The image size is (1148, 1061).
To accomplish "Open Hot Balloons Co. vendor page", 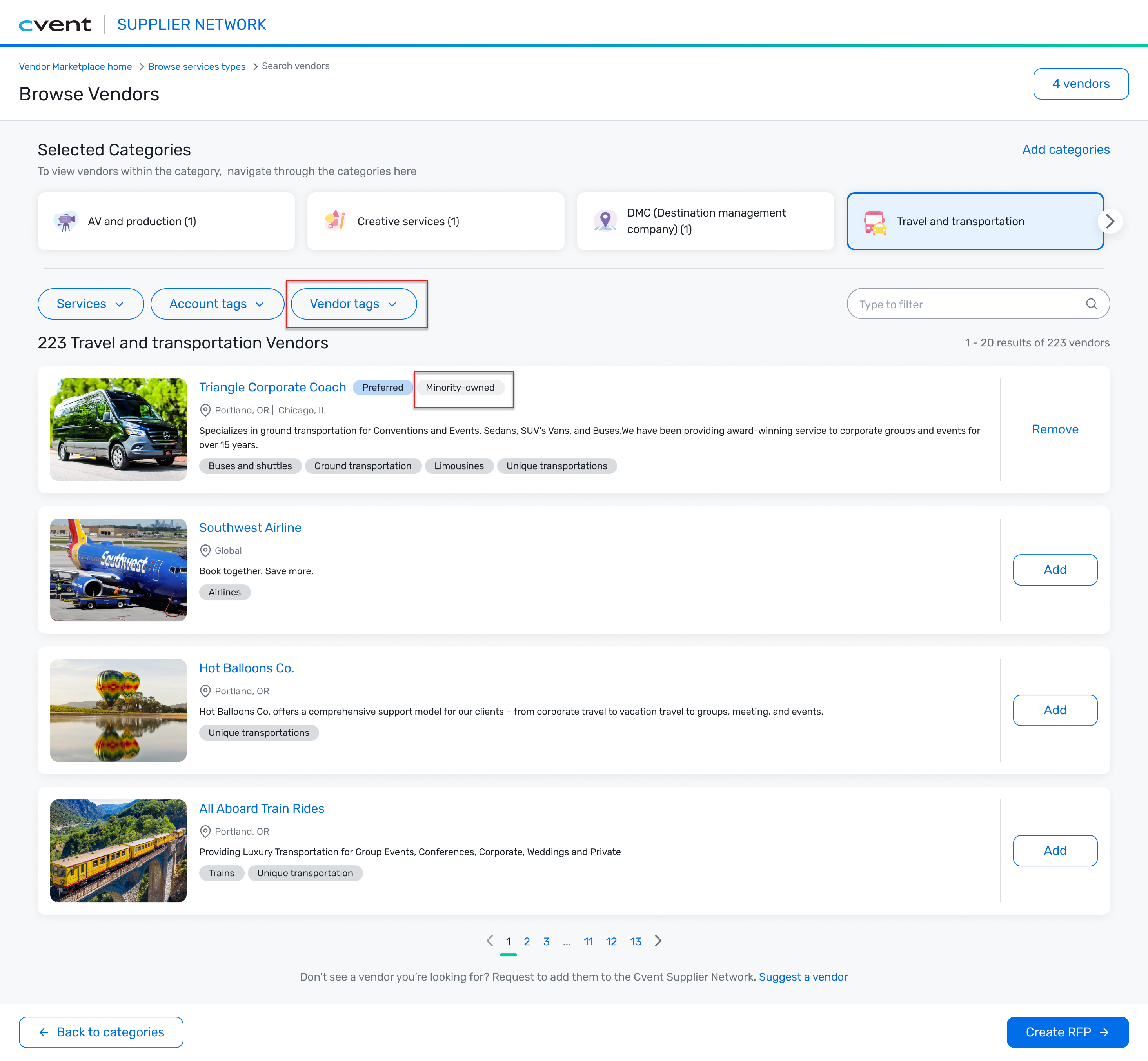I will (x=247, y=668).
